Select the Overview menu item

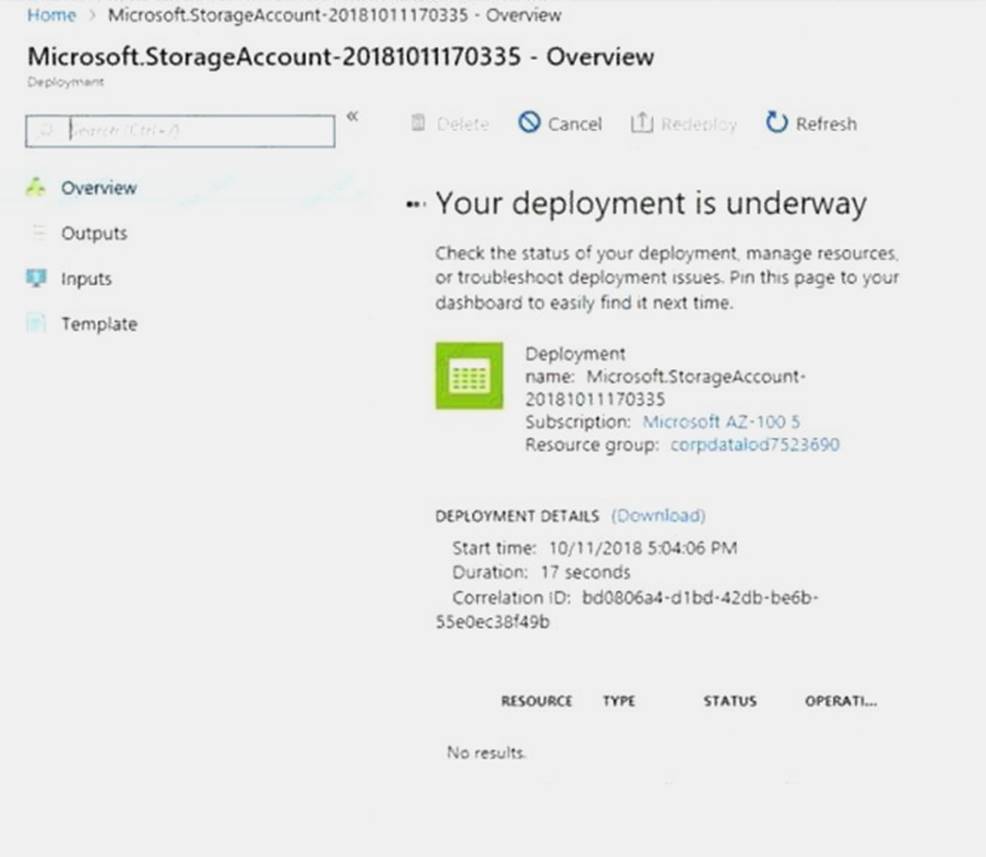point(98,188)
